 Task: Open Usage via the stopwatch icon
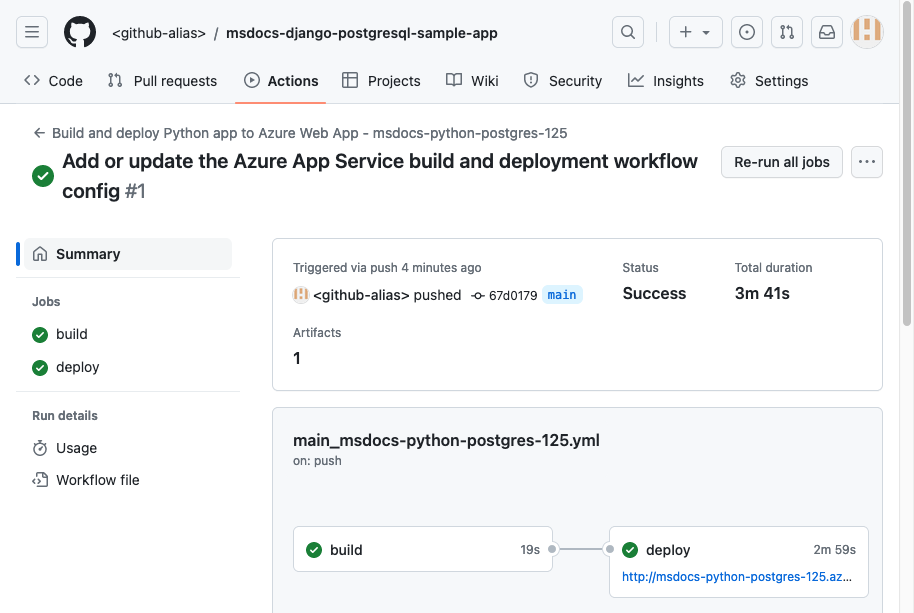(x=41, y=448)
